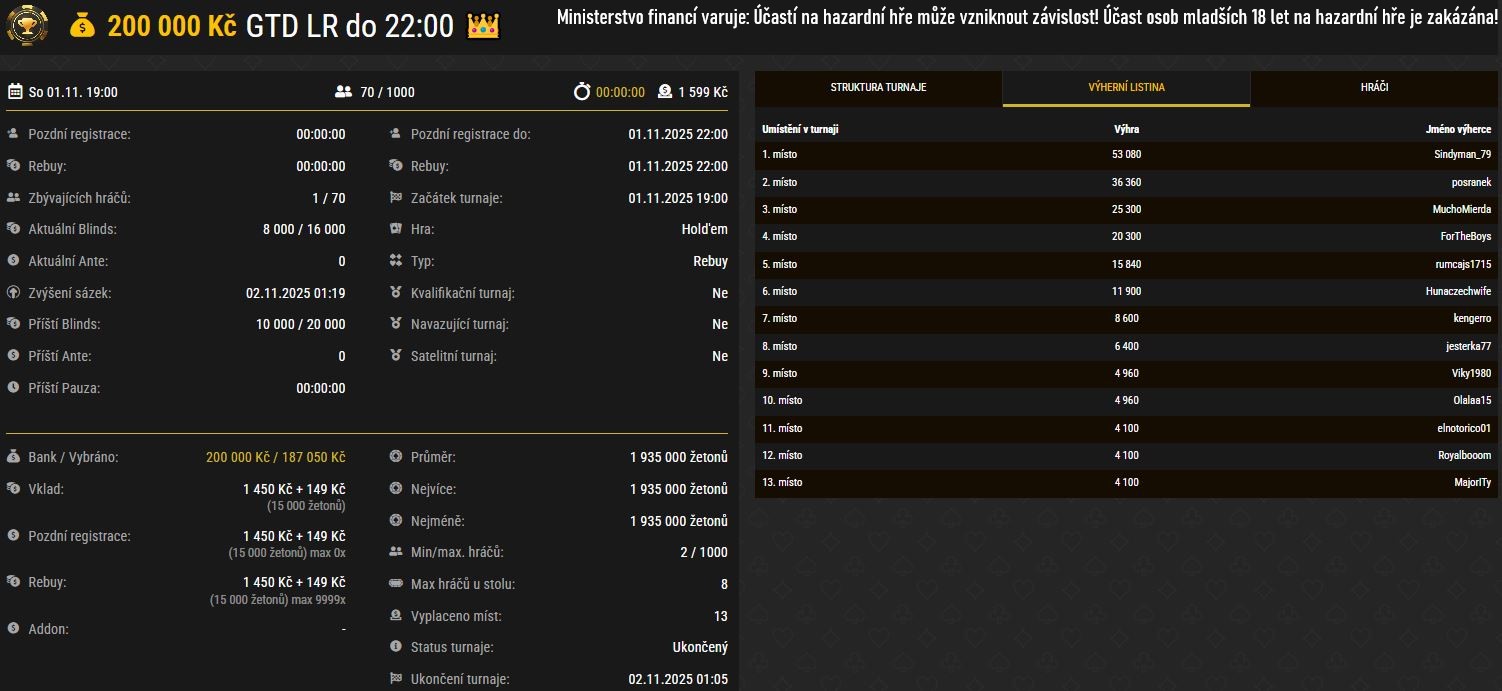The height and width of the screenshot is (691, 1502).
Task: Click the flag icon beside Začátek turnaje
Action: pos(396,198)
